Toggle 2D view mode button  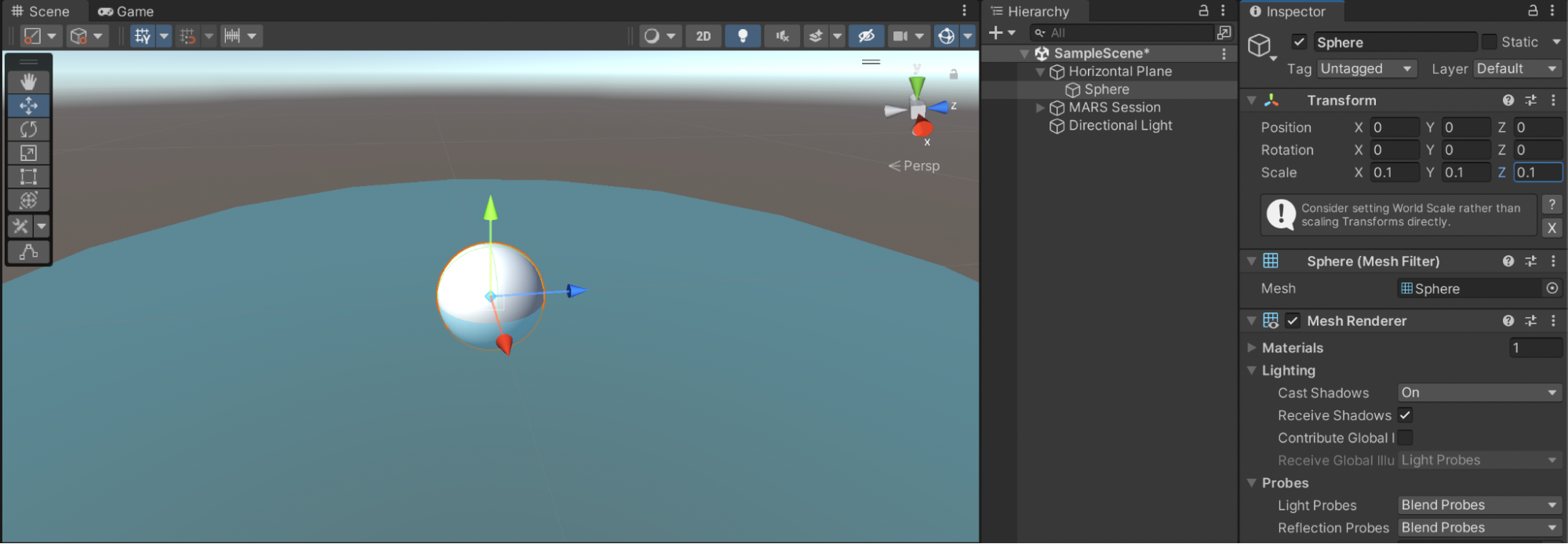click(704, 36)
